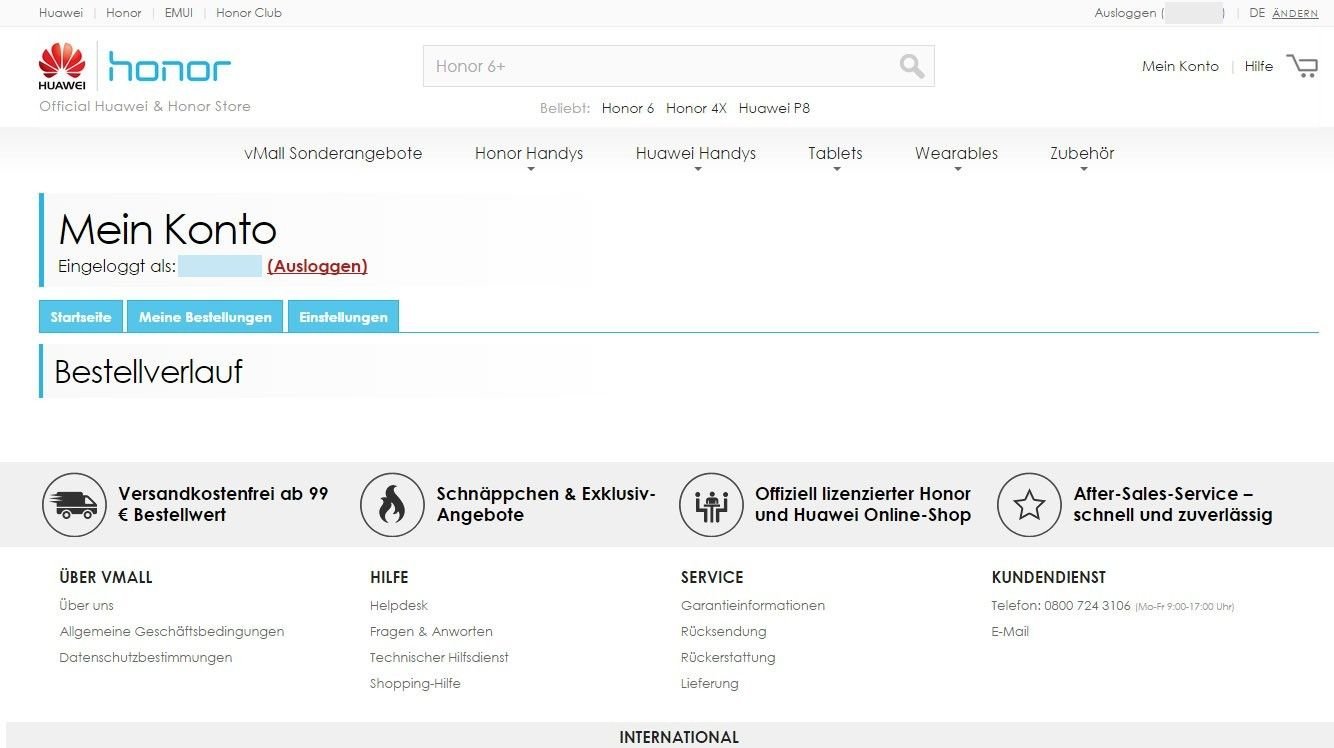Click the red Ausloggen link
1334x748 pixels.
[x=317, y=266]
